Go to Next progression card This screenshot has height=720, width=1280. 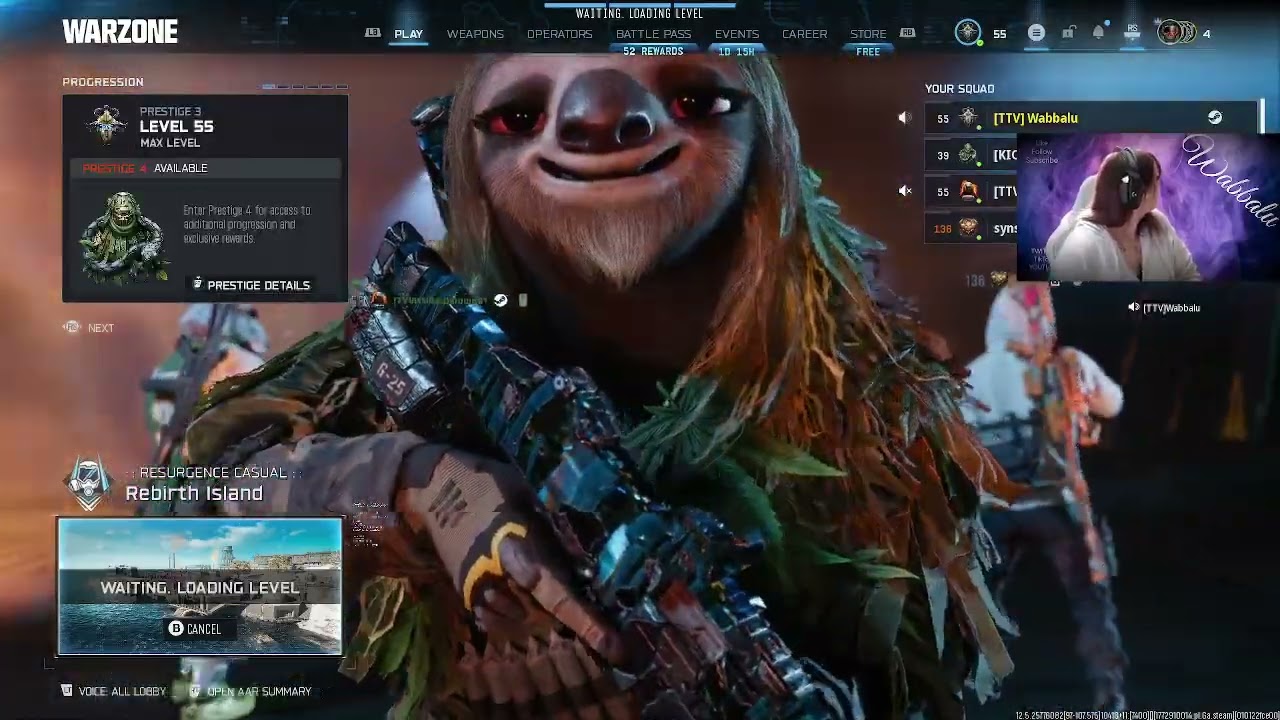tap(89, 328)
